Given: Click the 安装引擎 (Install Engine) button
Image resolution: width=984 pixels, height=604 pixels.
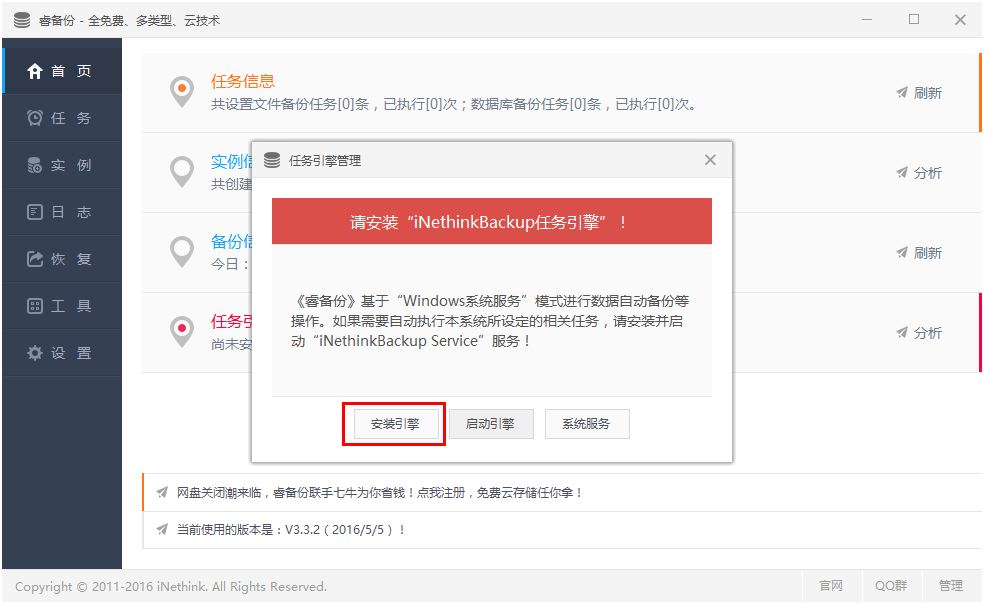Looking at the screenshot, I should click(394, 423).
